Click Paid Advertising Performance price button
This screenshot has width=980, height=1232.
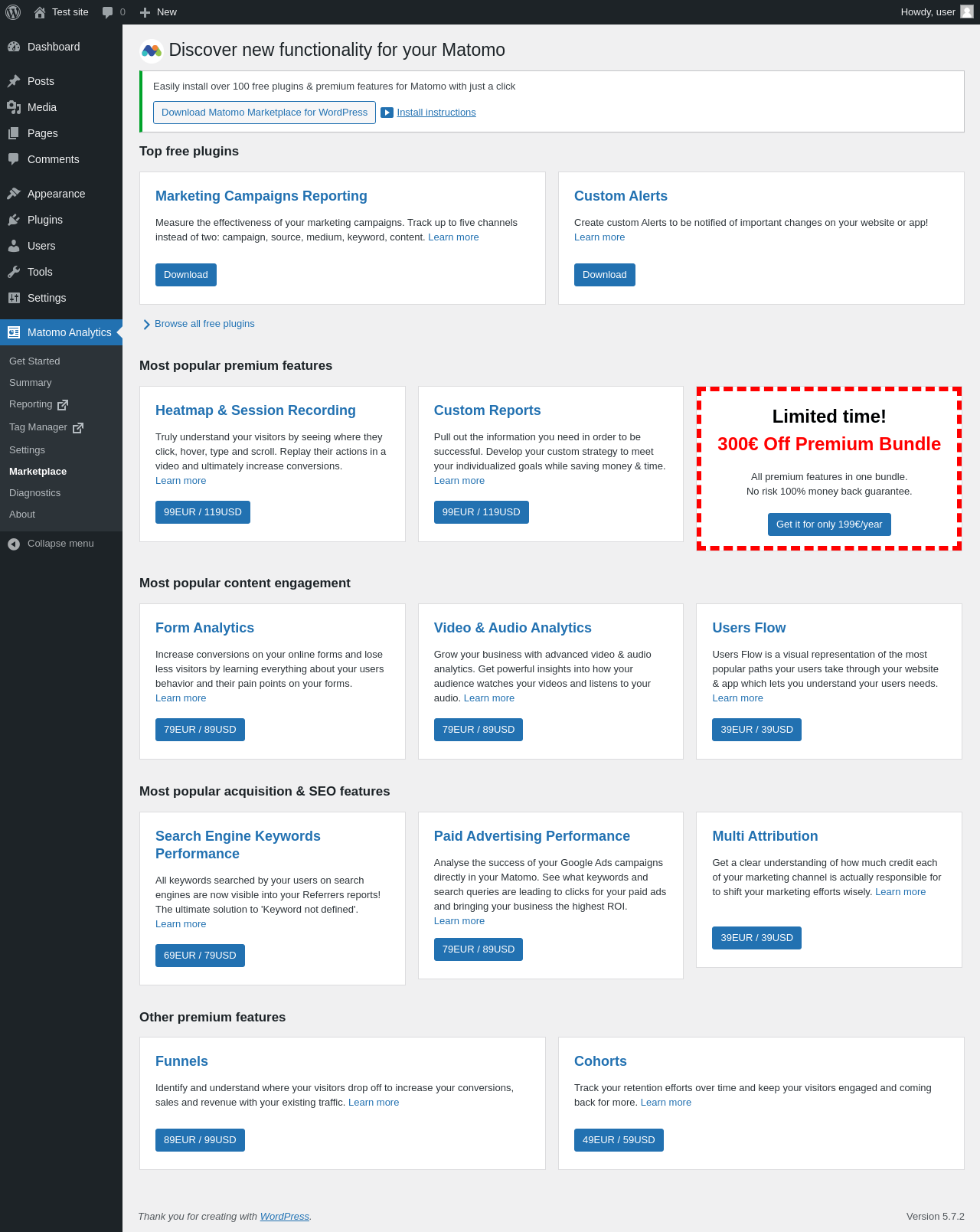pos(479,949)
